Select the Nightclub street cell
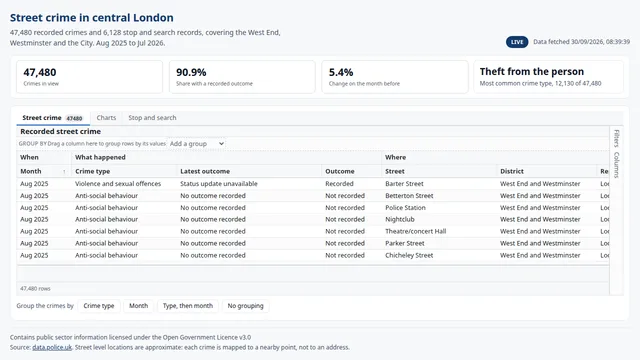This screenshot has height=360, width=640. (439, 220)
